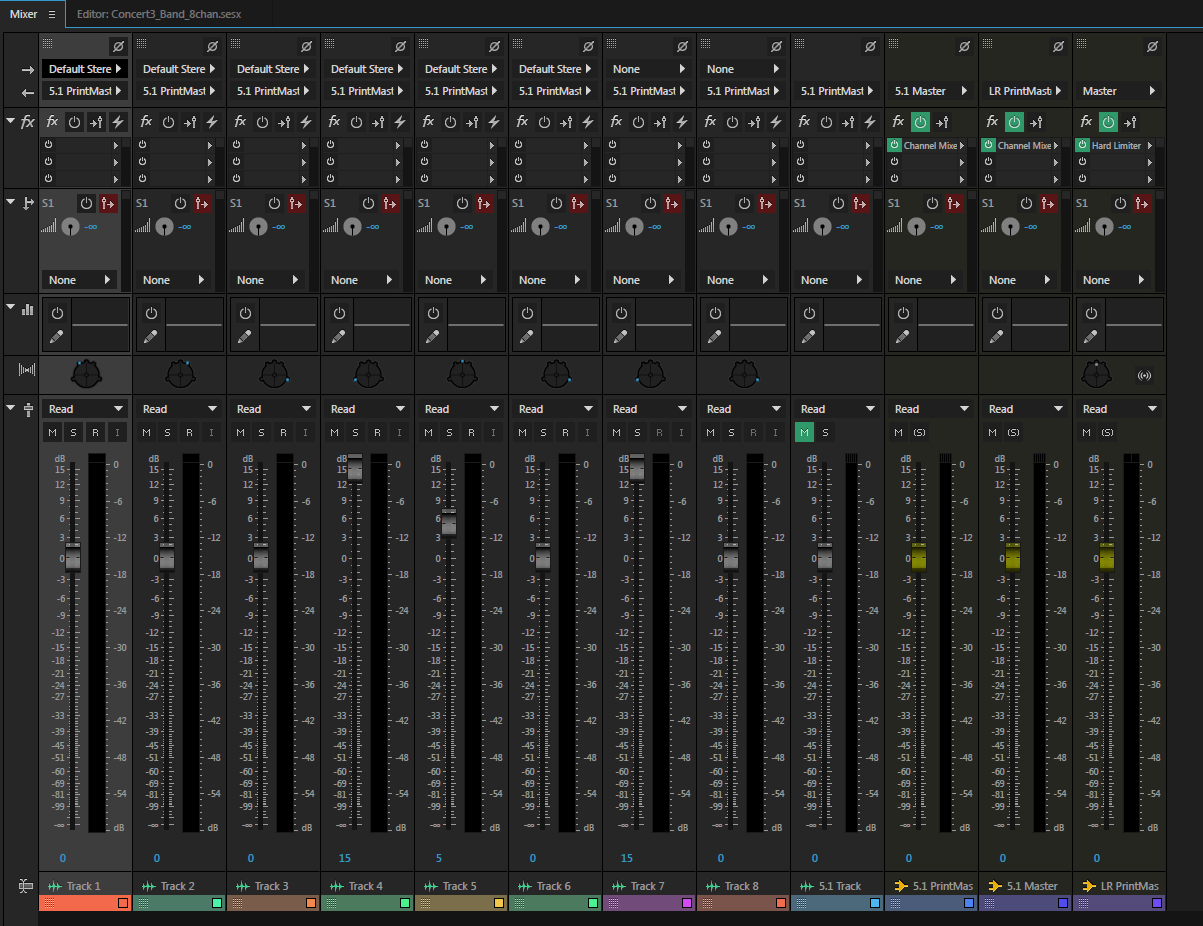Open the surround panner on Track 3
Image resolution: width=1203 pixels, height=926 pixels.
tap(273, 375)
